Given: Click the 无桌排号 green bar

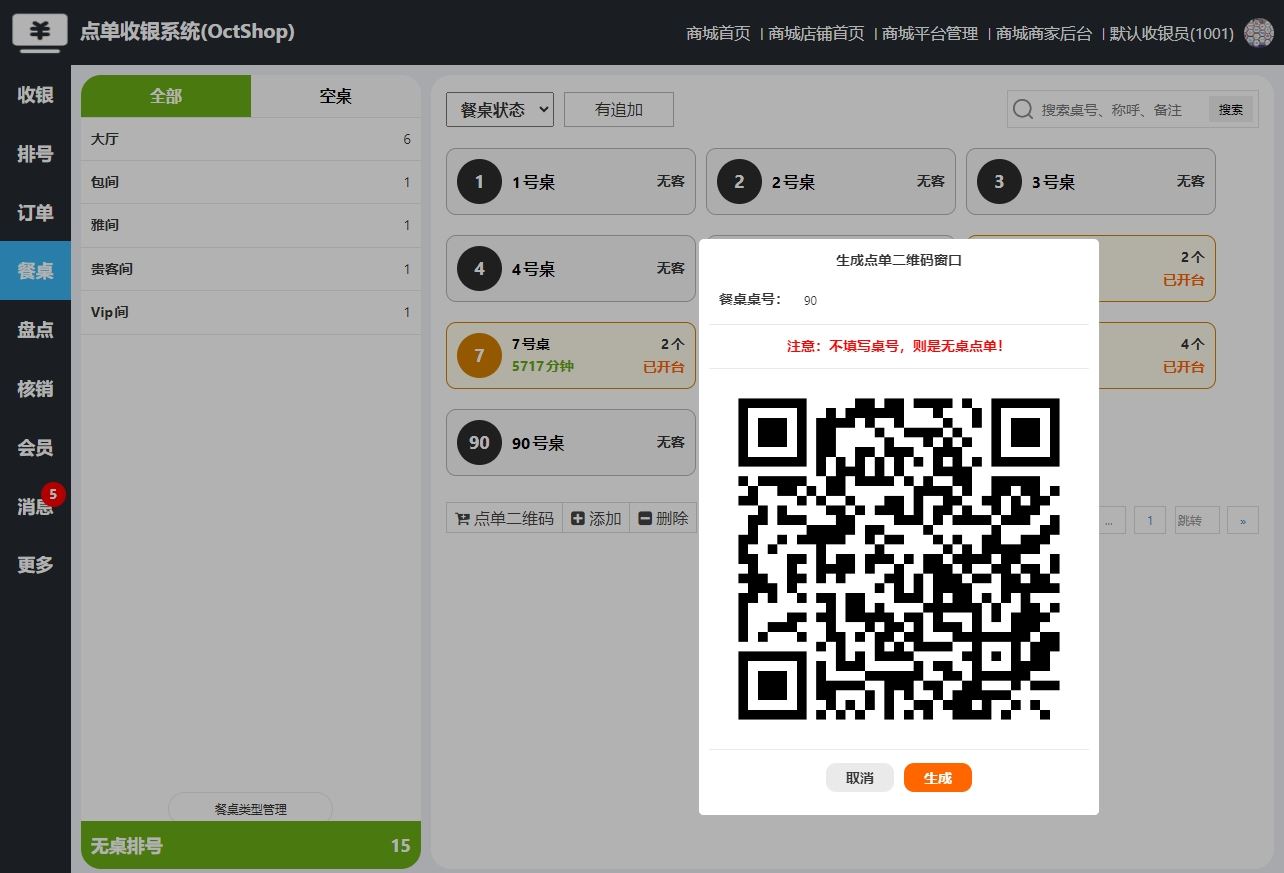Looking at the screenshot, I should [251, 846].
